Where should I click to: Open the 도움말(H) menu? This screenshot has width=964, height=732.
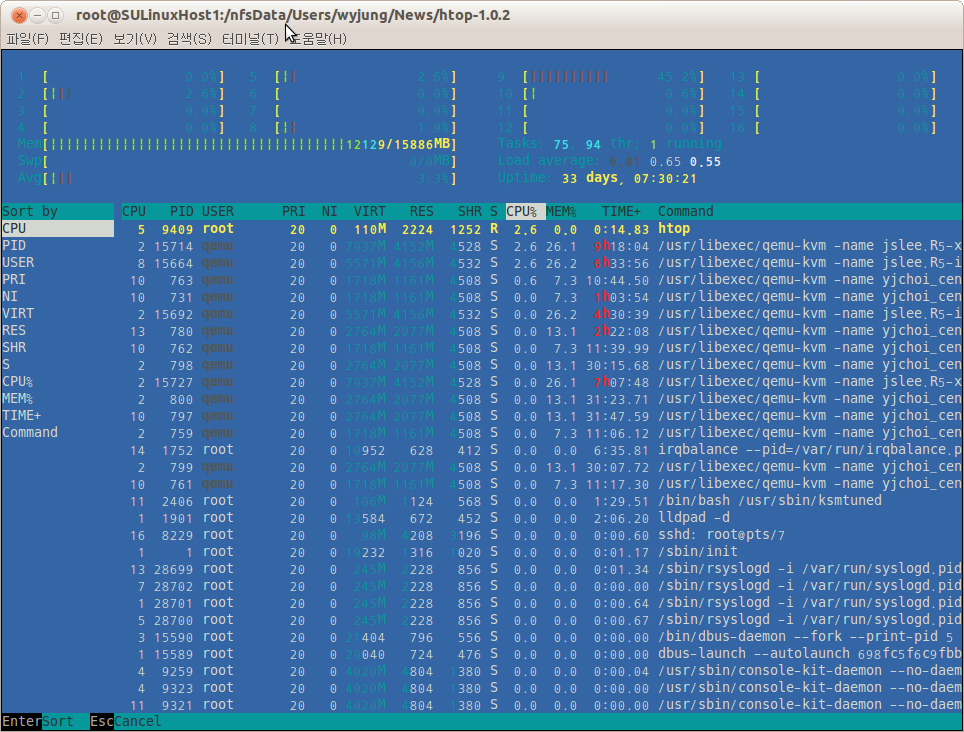318,39
